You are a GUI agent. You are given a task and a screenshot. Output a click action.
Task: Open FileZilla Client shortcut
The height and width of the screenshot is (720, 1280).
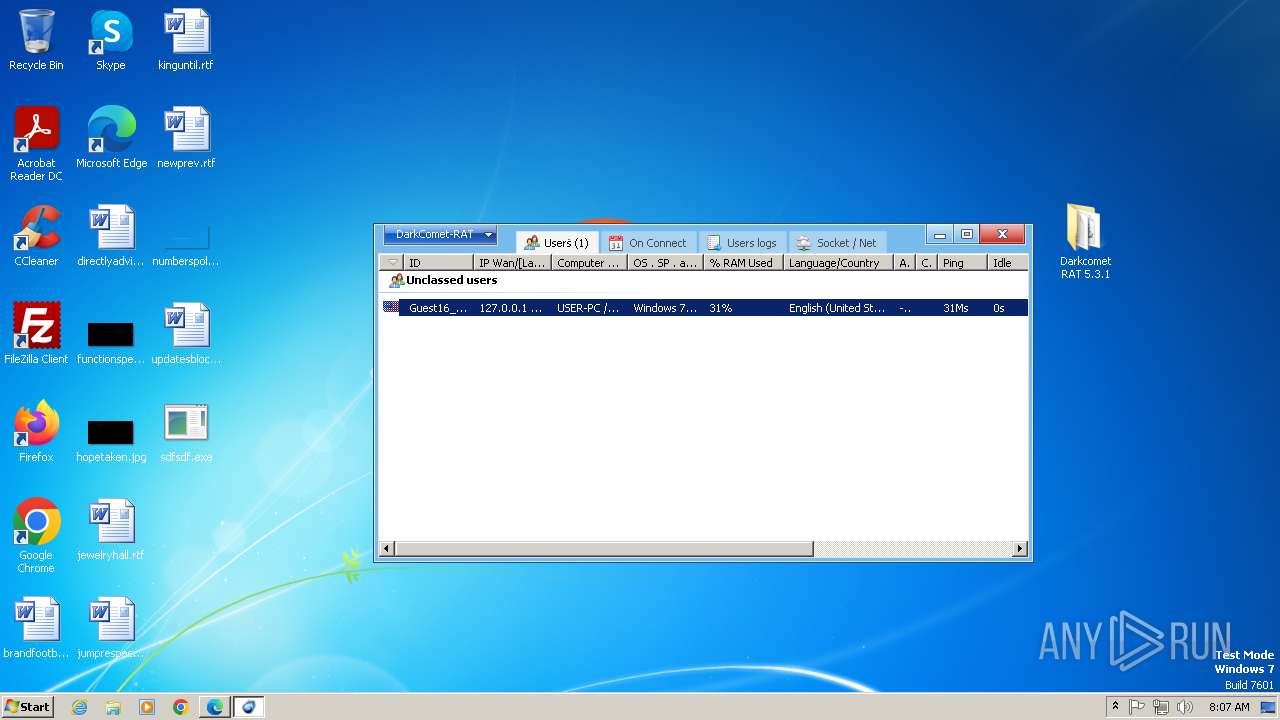[36, 334]
